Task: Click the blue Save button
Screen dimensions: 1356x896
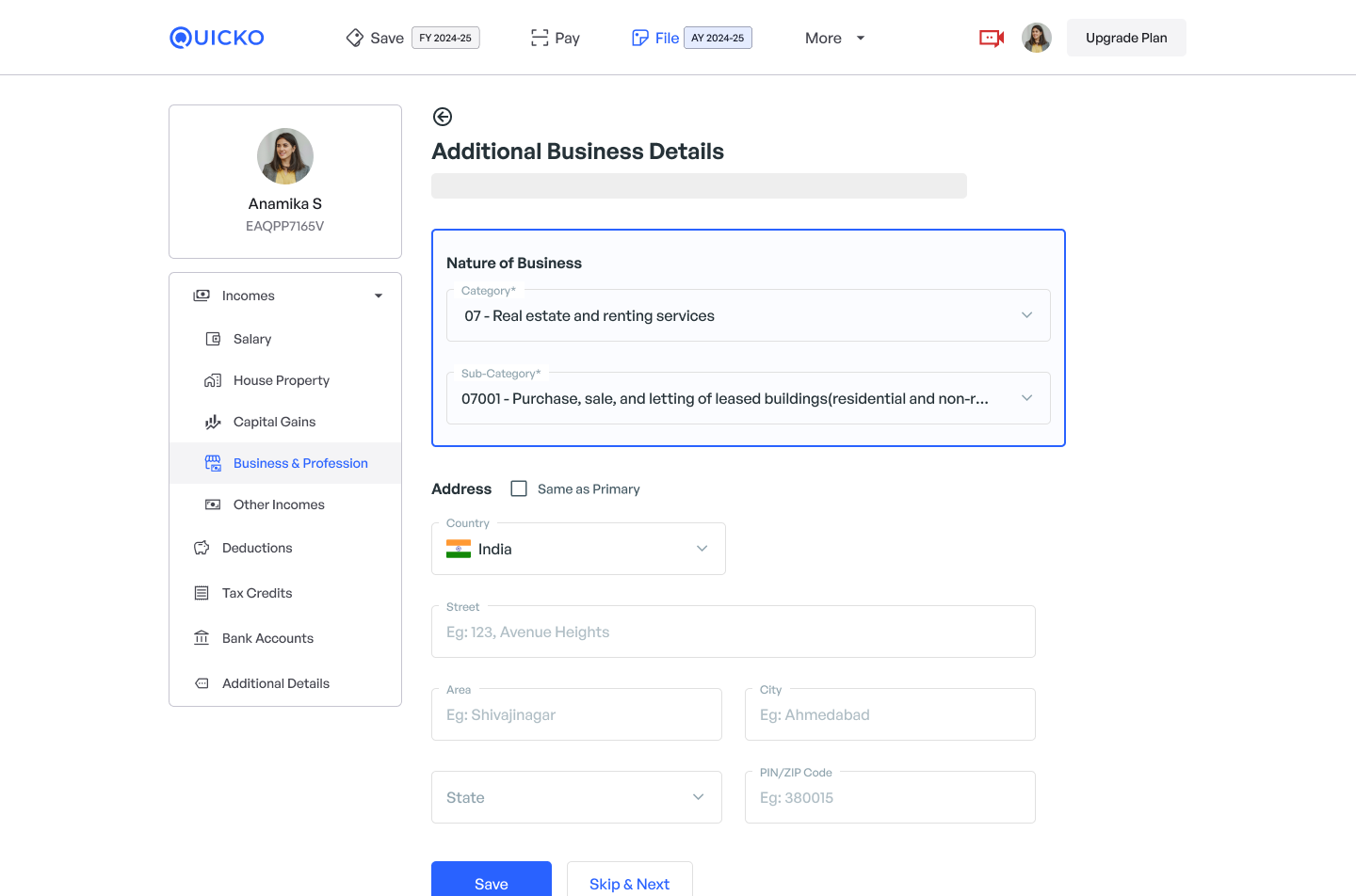Action: (491, 881)
